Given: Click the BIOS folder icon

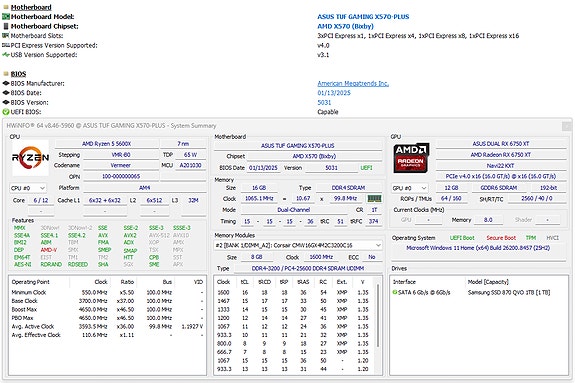Looking at the screenshot, I should coord(6,74).
